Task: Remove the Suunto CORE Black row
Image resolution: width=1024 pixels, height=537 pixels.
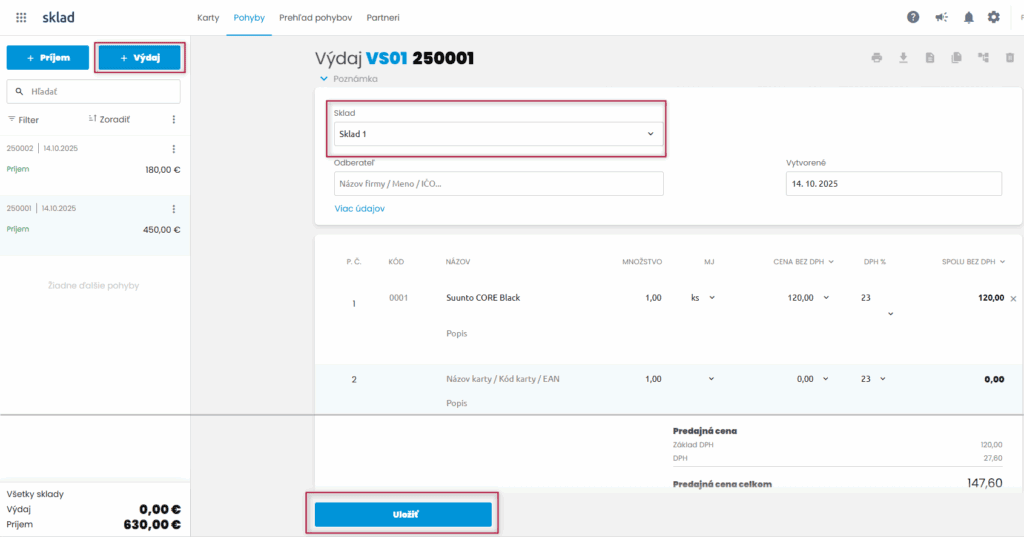Action: pos(1013,298)
